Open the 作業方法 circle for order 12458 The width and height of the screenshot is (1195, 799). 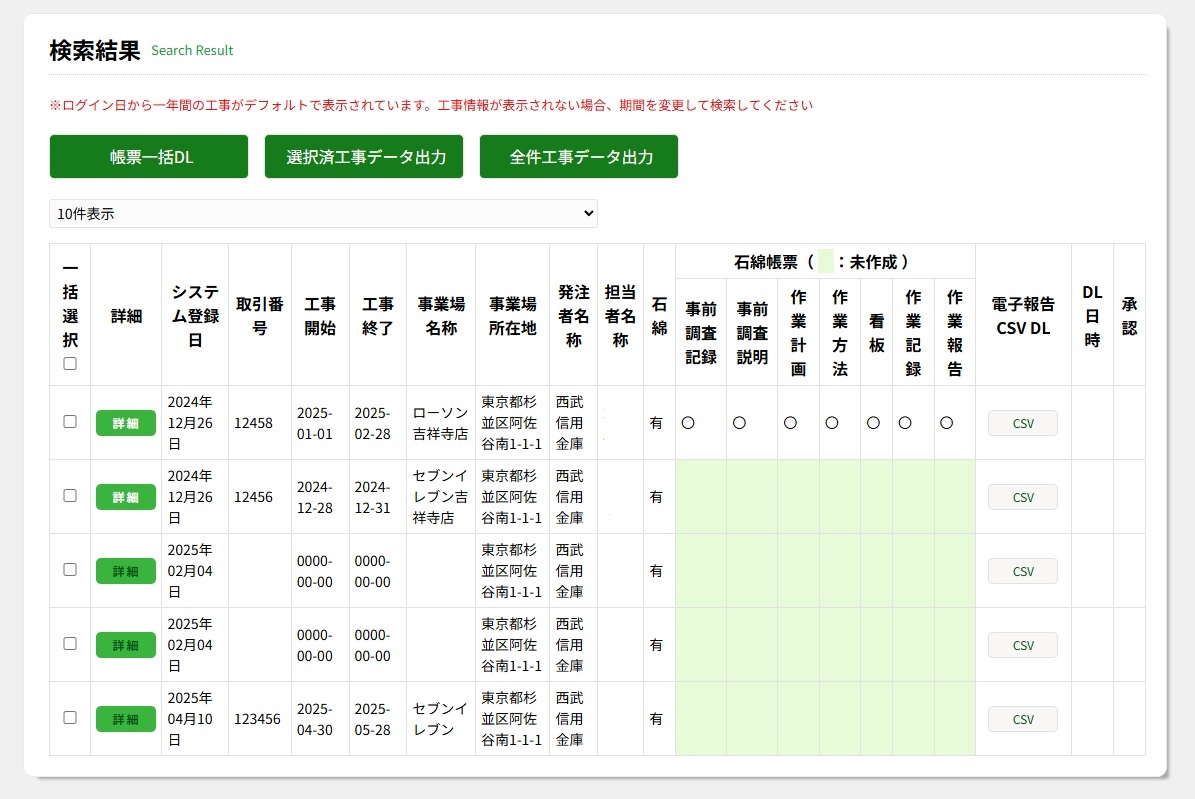832,422
